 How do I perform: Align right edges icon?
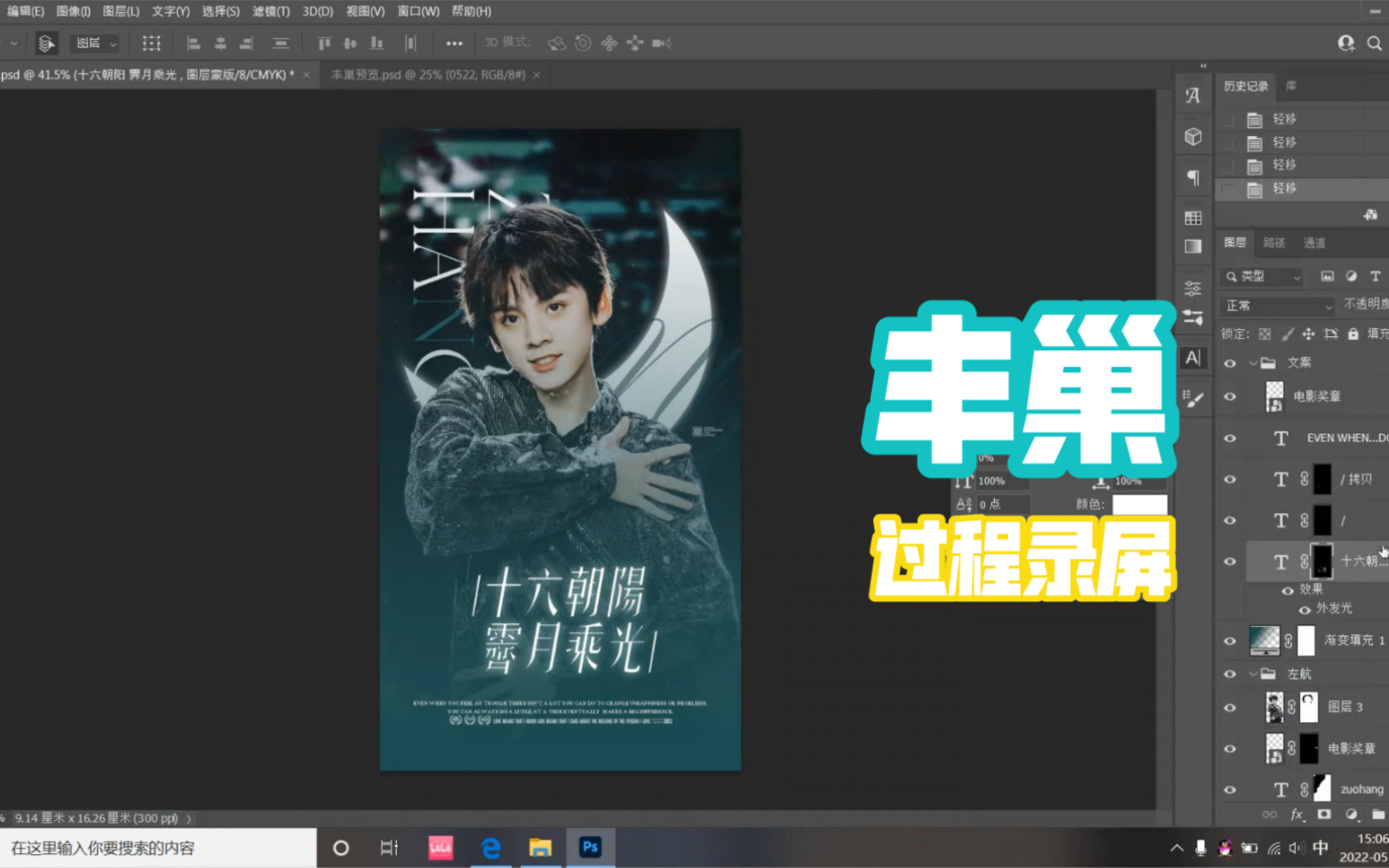(x=247, y=43)
